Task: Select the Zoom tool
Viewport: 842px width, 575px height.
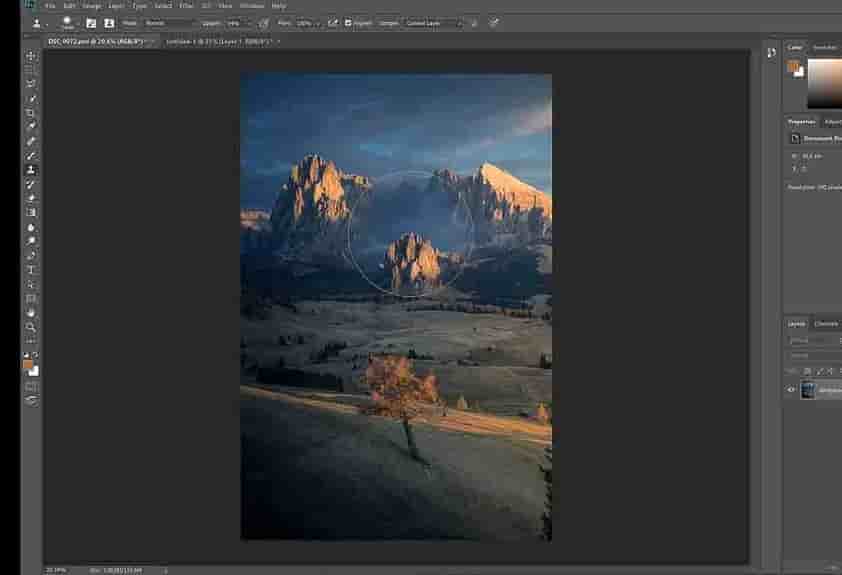Action: coord(31,327)
